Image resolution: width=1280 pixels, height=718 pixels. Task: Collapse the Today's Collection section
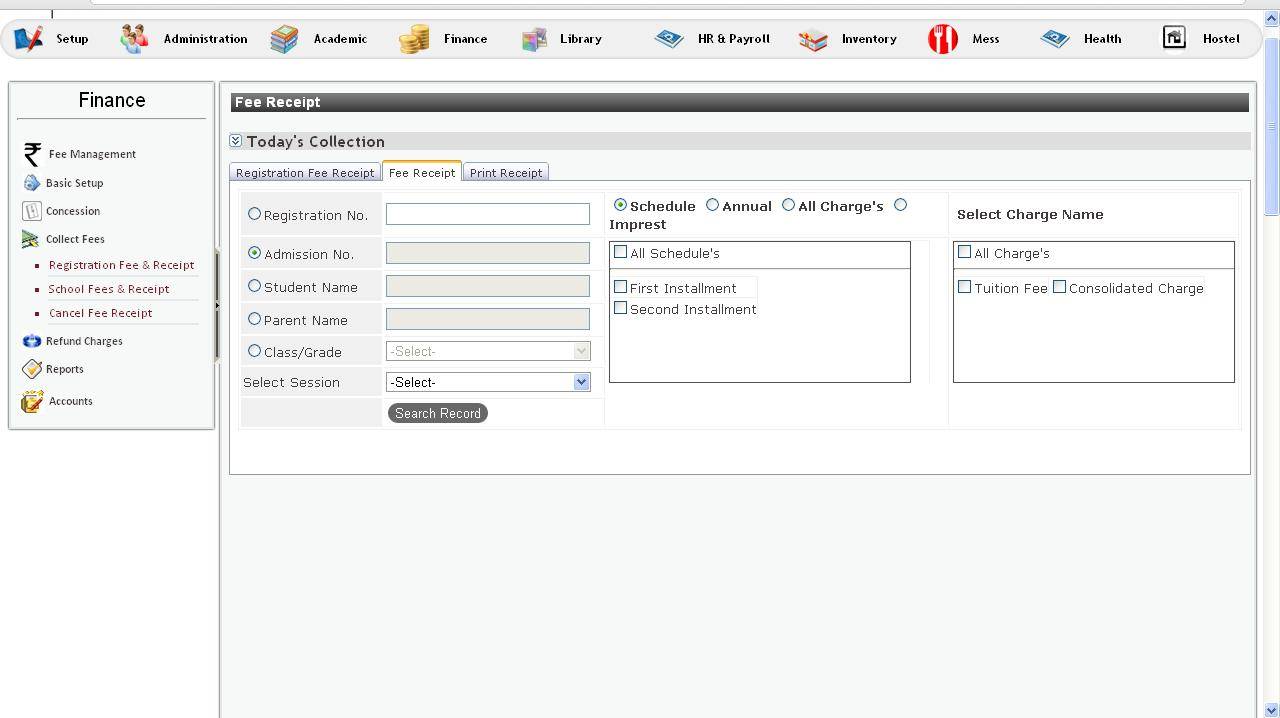point(236,141)
